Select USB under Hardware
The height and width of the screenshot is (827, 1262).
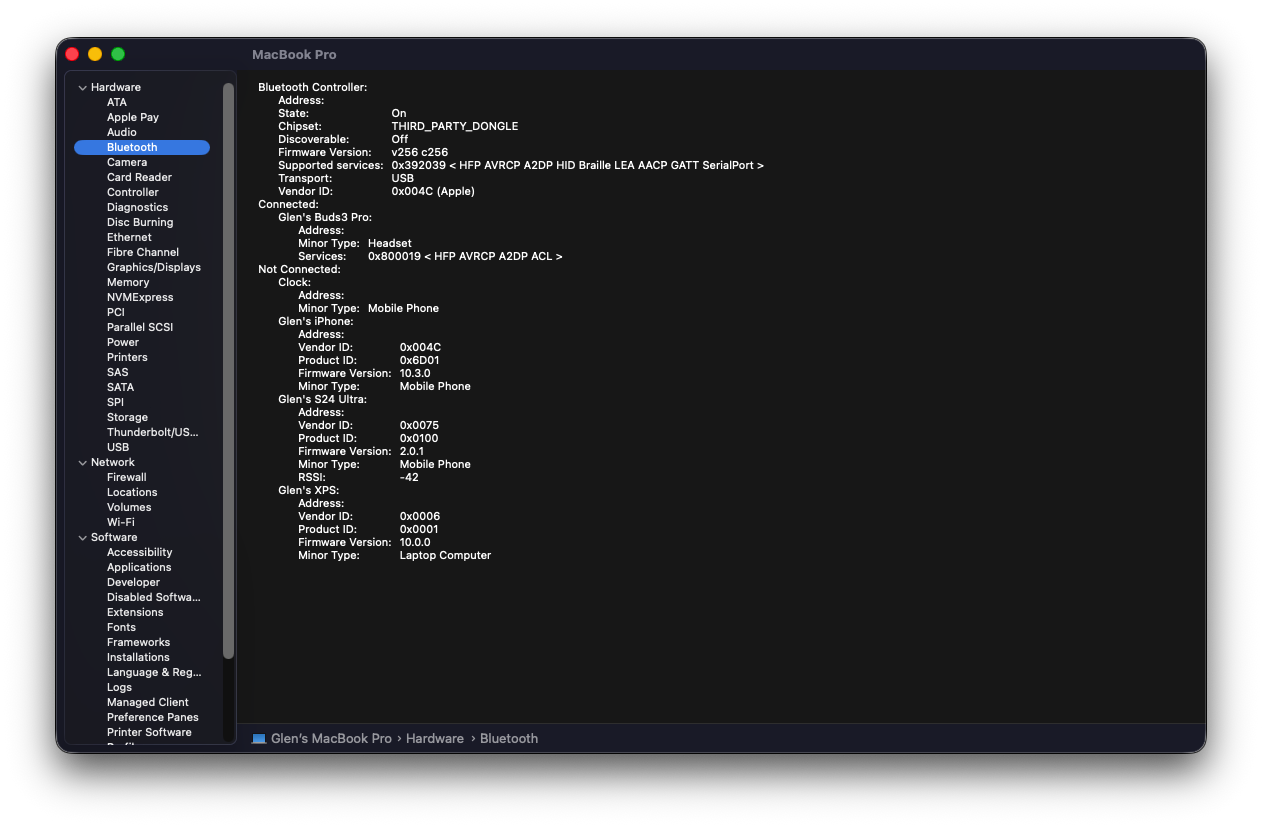click(118, 447)
